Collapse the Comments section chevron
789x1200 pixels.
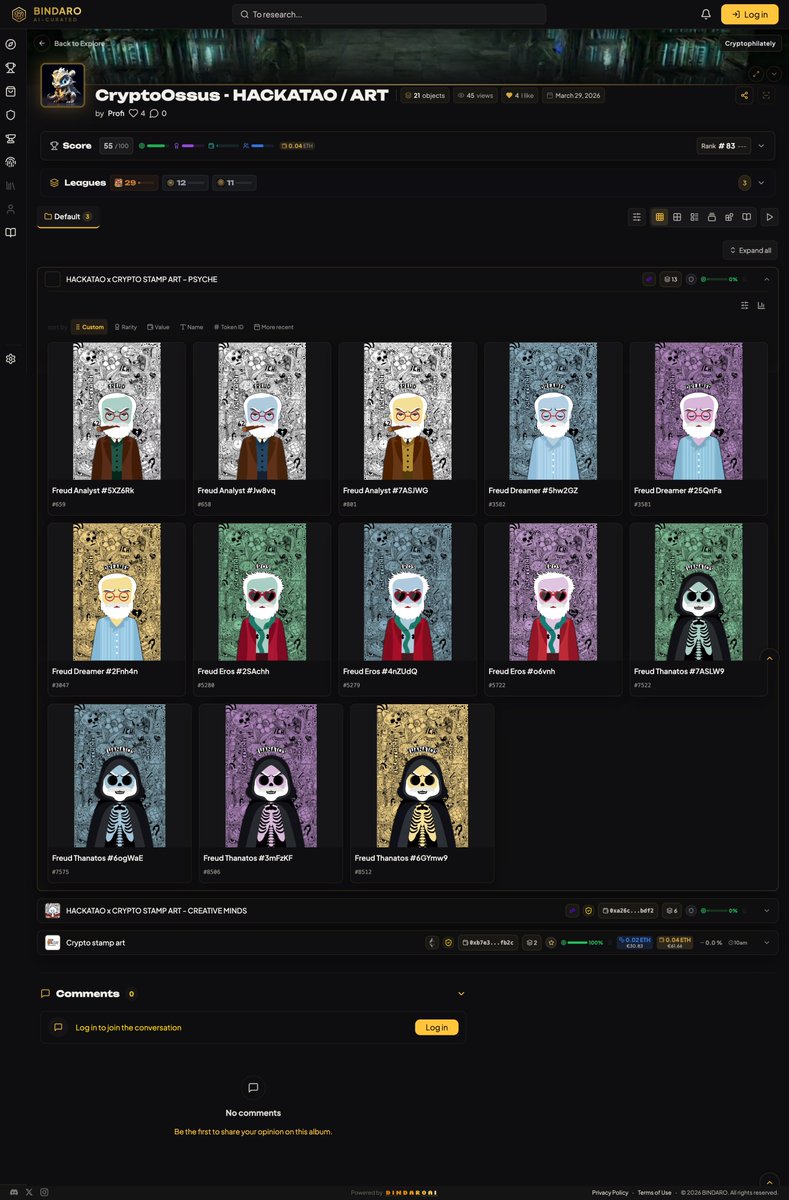(x=461, y=993)
